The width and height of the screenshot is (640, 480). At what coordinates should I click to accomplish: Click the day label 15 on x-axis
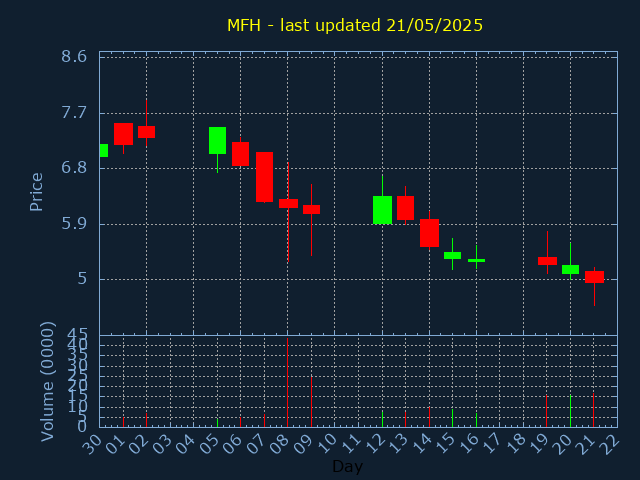pyautogui.click(x=446, y=444)
